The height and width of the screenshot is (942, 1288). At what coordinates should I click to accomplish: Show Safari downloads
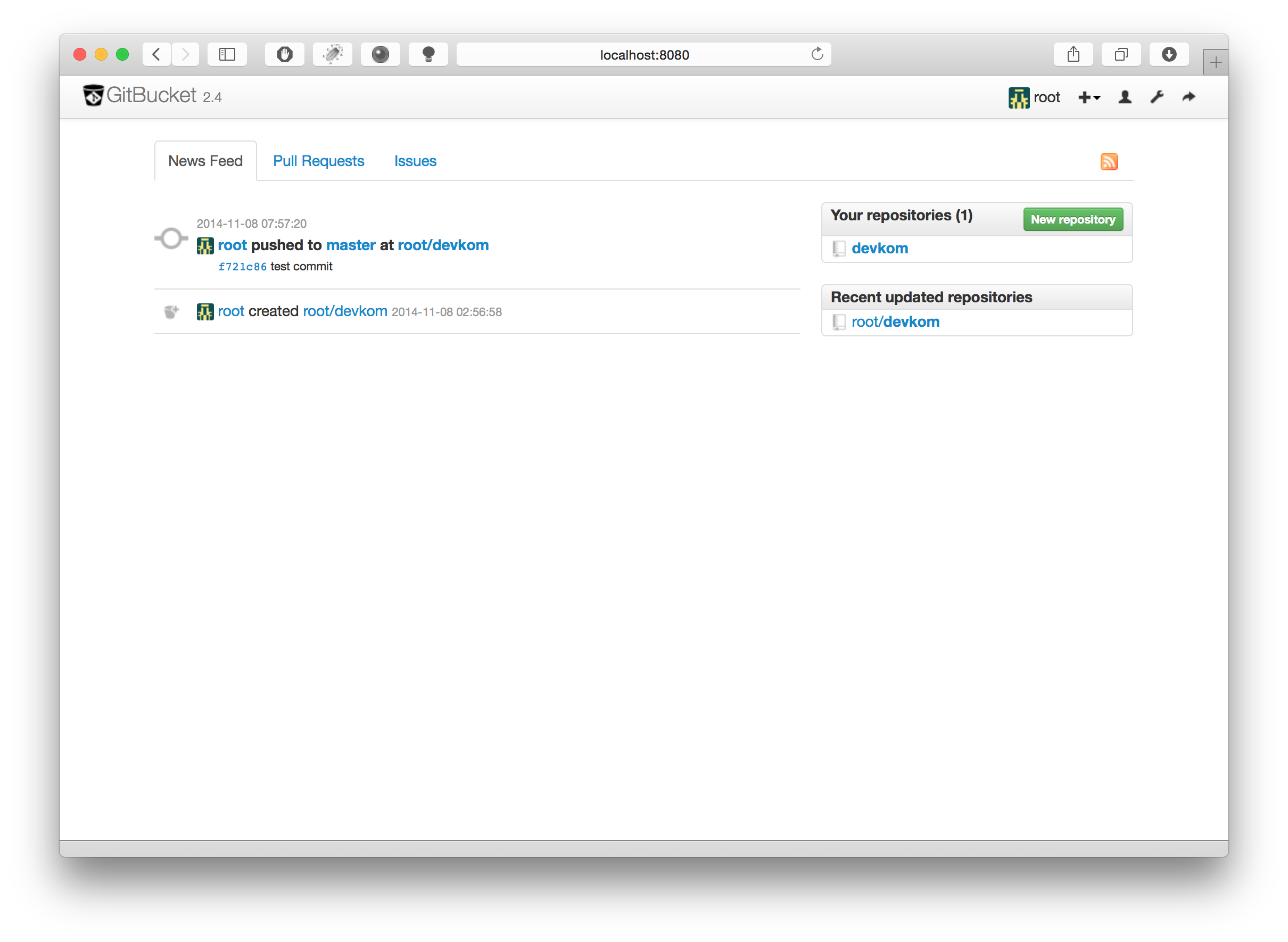1169,54
